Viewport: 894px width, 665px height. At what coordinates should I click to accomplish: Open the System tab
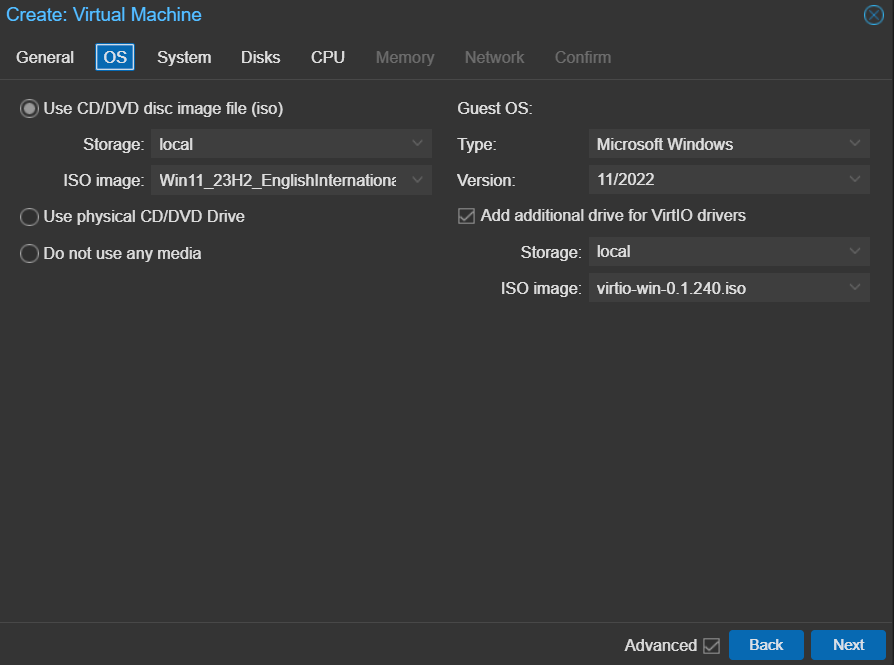point(184,57)
